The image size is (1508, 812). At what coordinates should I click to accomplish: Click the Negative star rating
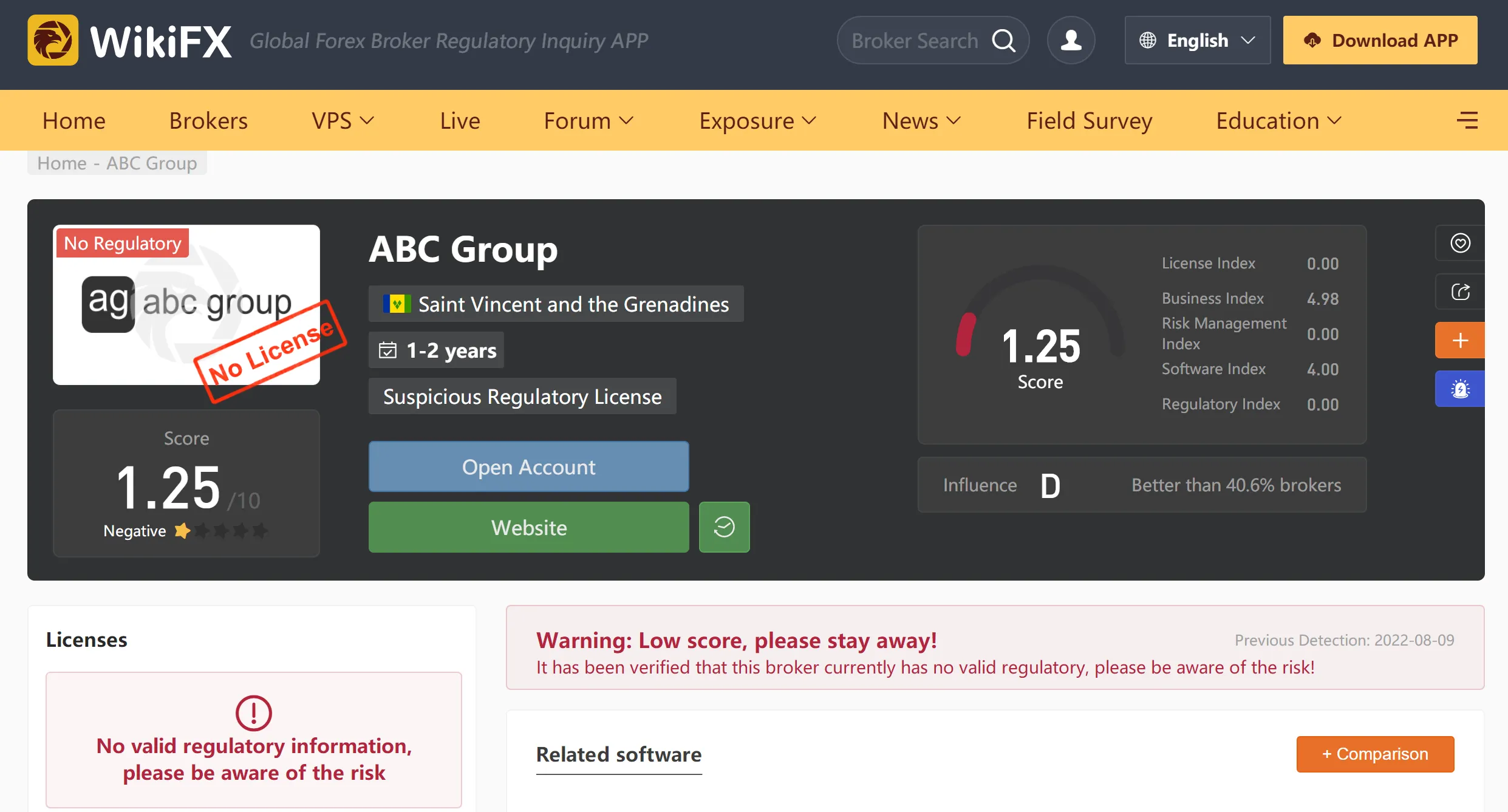pyautogui.click(x=221, y=531)
